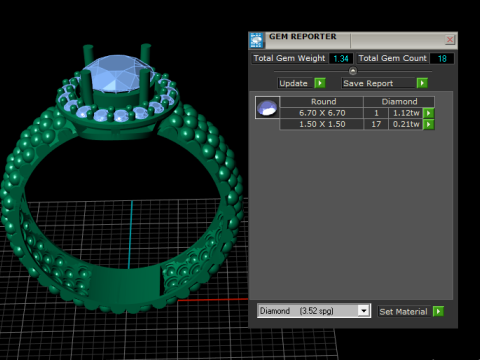Click the Set Material button label

click(403, 312)
